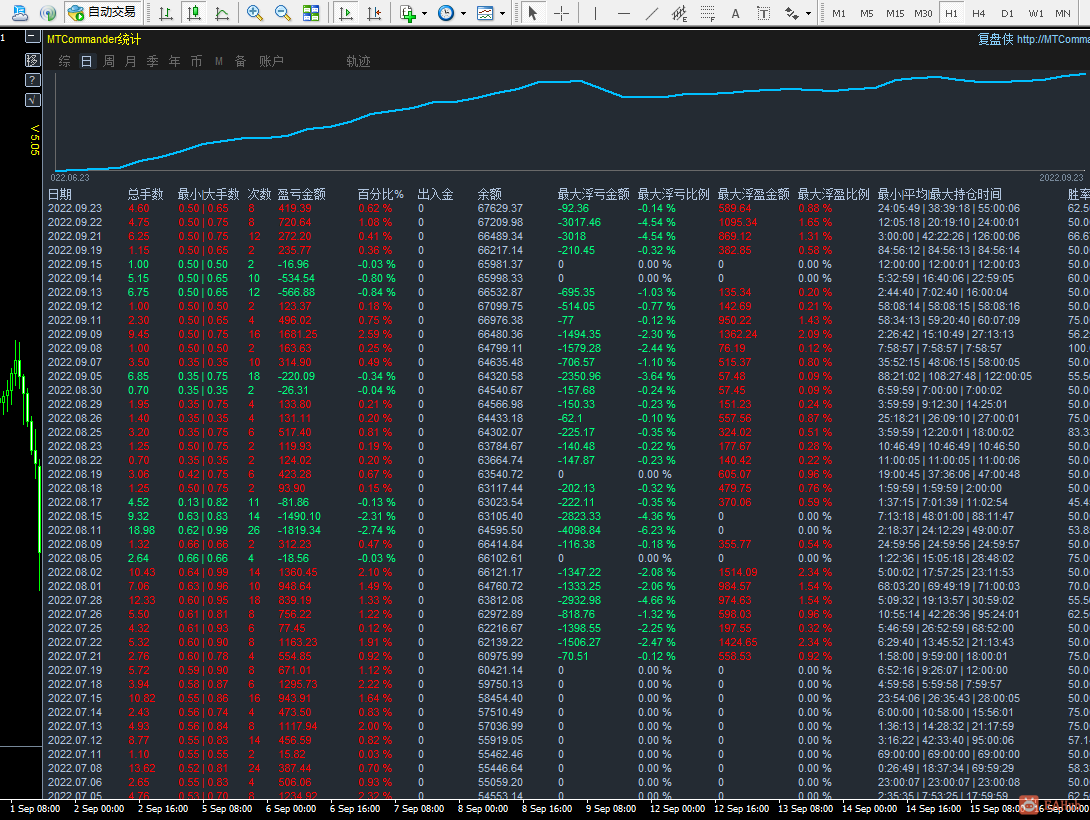Switch to D1 timeframe
This screenshot has height=820, width=1090.
1007,13
